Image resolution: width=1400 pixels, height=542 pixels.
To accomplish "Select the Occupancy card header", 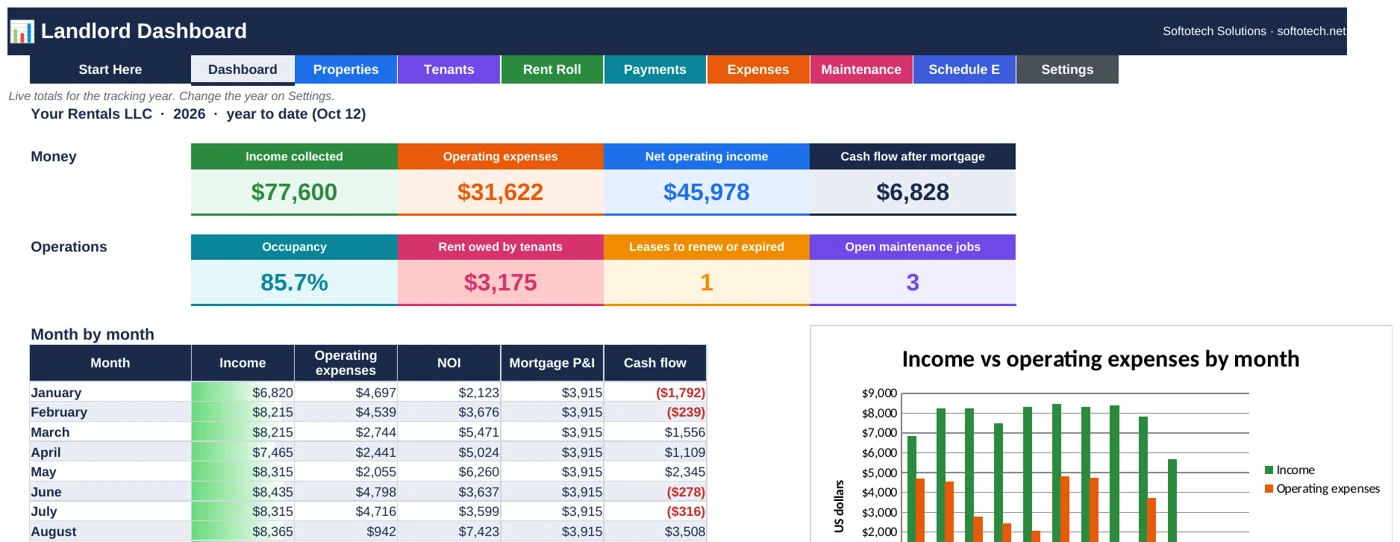I will point(294,247).
